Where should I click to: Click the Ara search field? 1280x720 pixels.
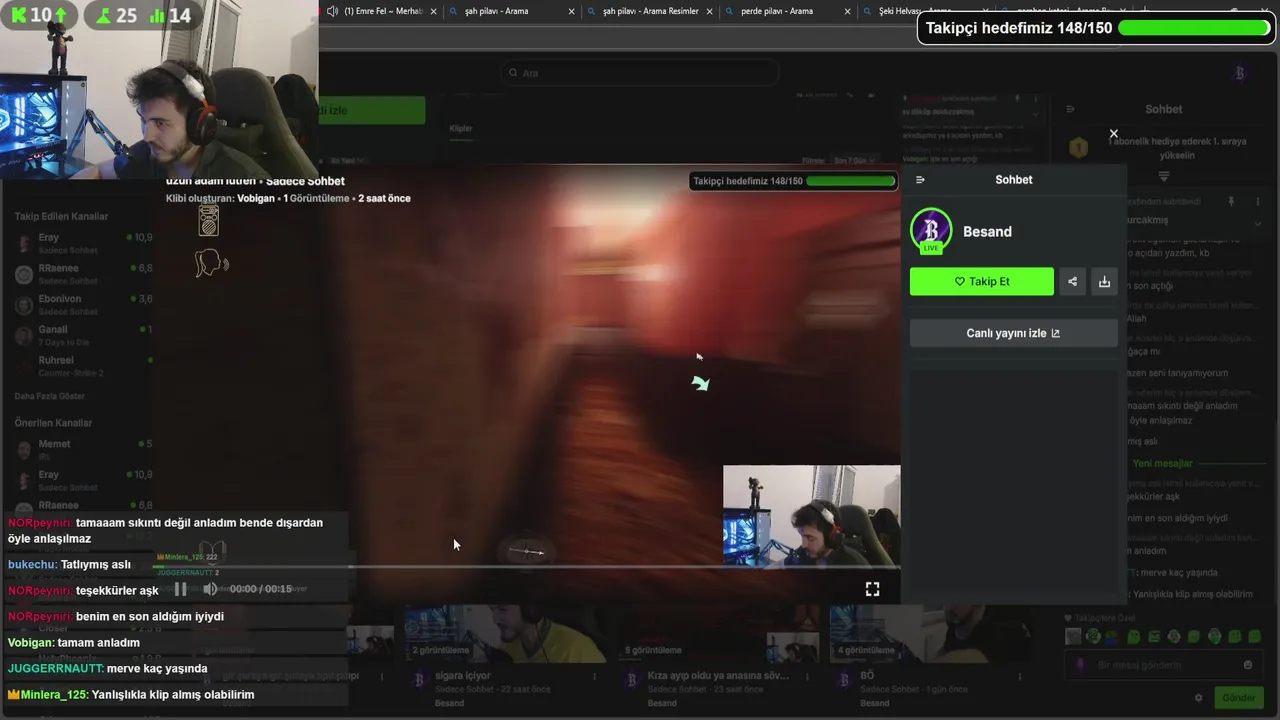tap(640, 73)
